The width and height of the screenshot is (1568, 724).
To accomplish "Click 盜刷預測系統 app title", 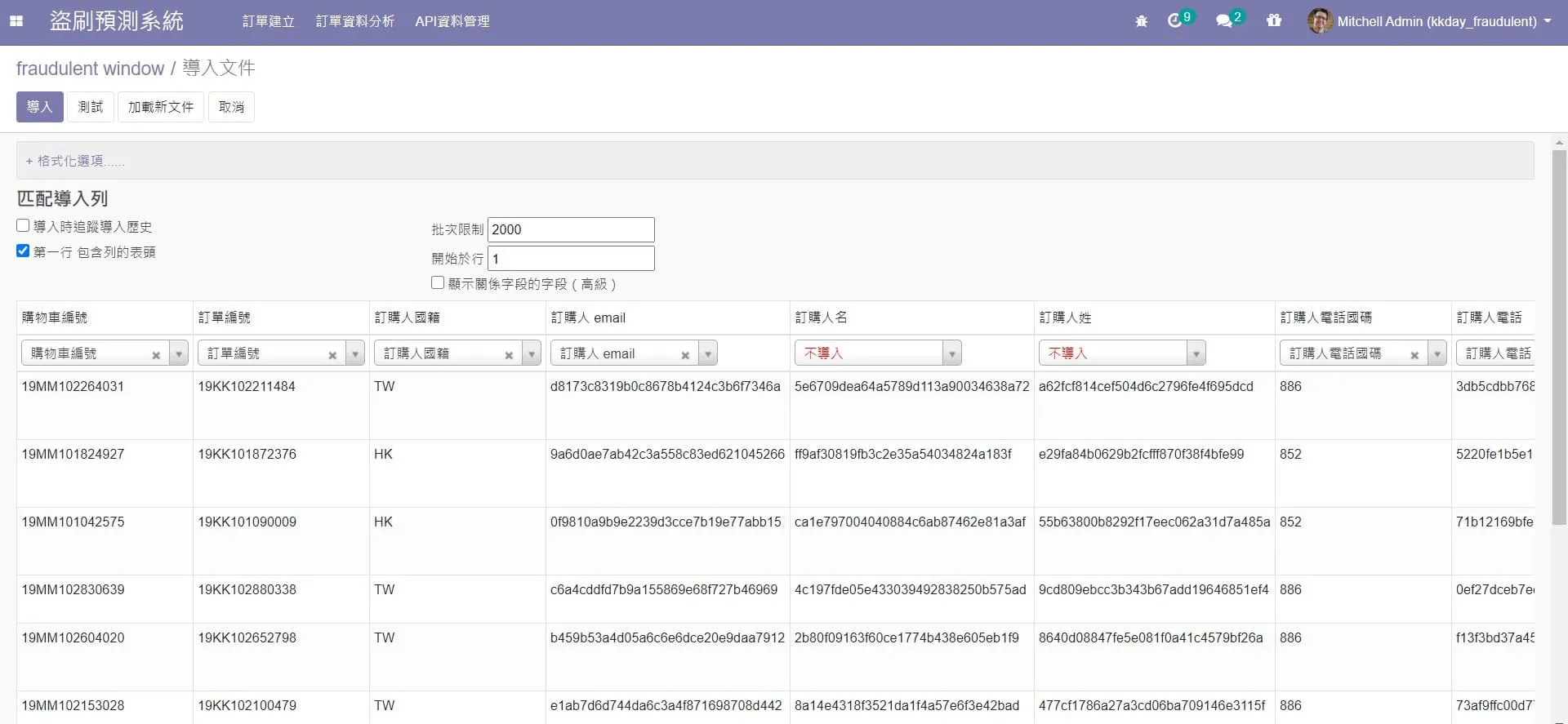I will coord(117,21).
